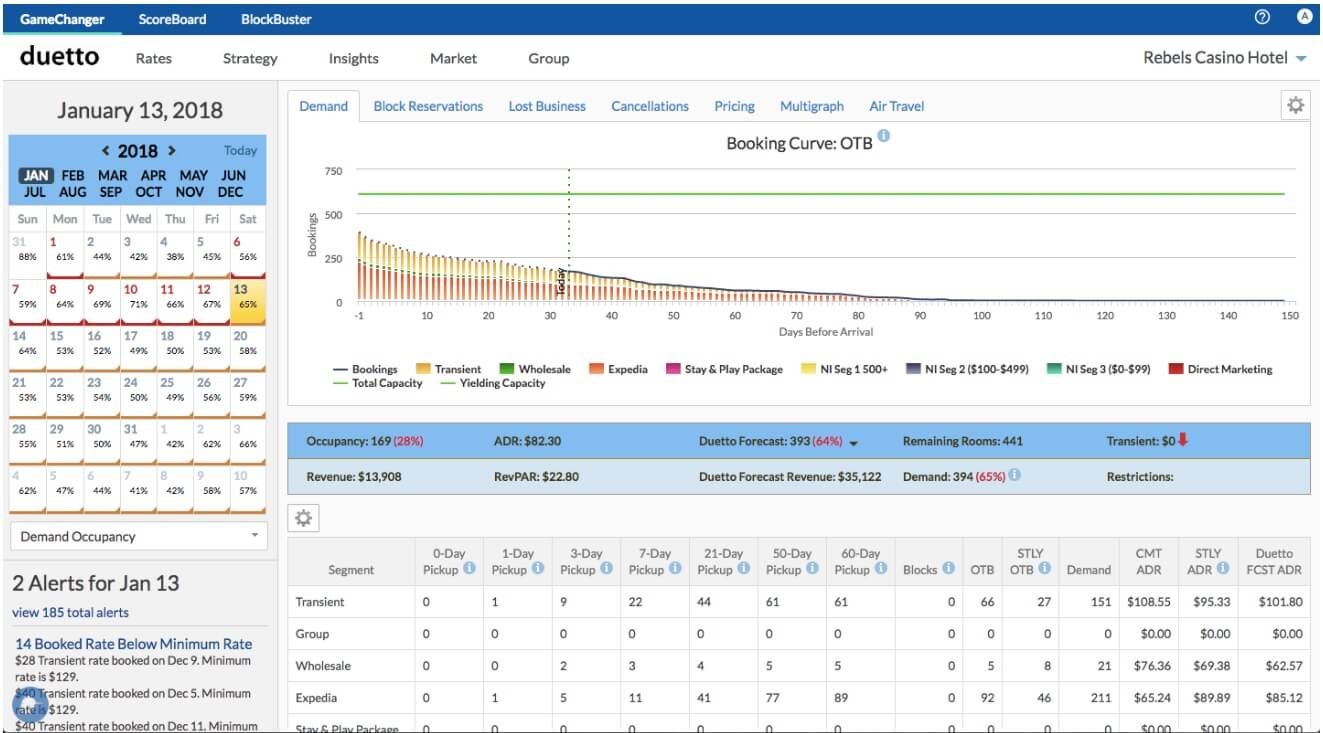The height and width of the screenshot is (733, 1323).
Task: Click info icon beside Blocks column
Action: point(949,569)
